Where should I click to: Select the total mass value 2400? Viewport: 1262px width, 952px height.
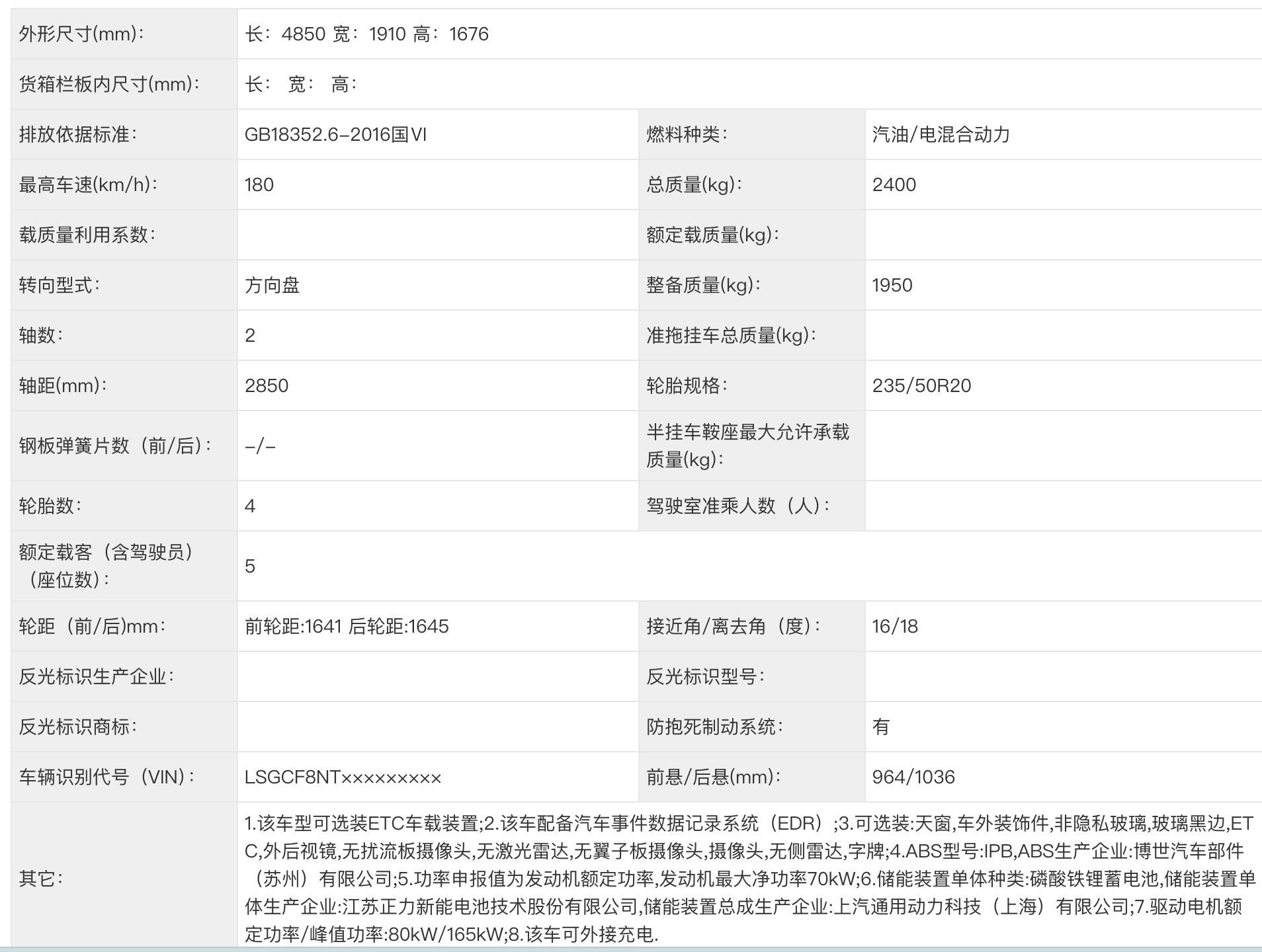(x=894, y=185)
